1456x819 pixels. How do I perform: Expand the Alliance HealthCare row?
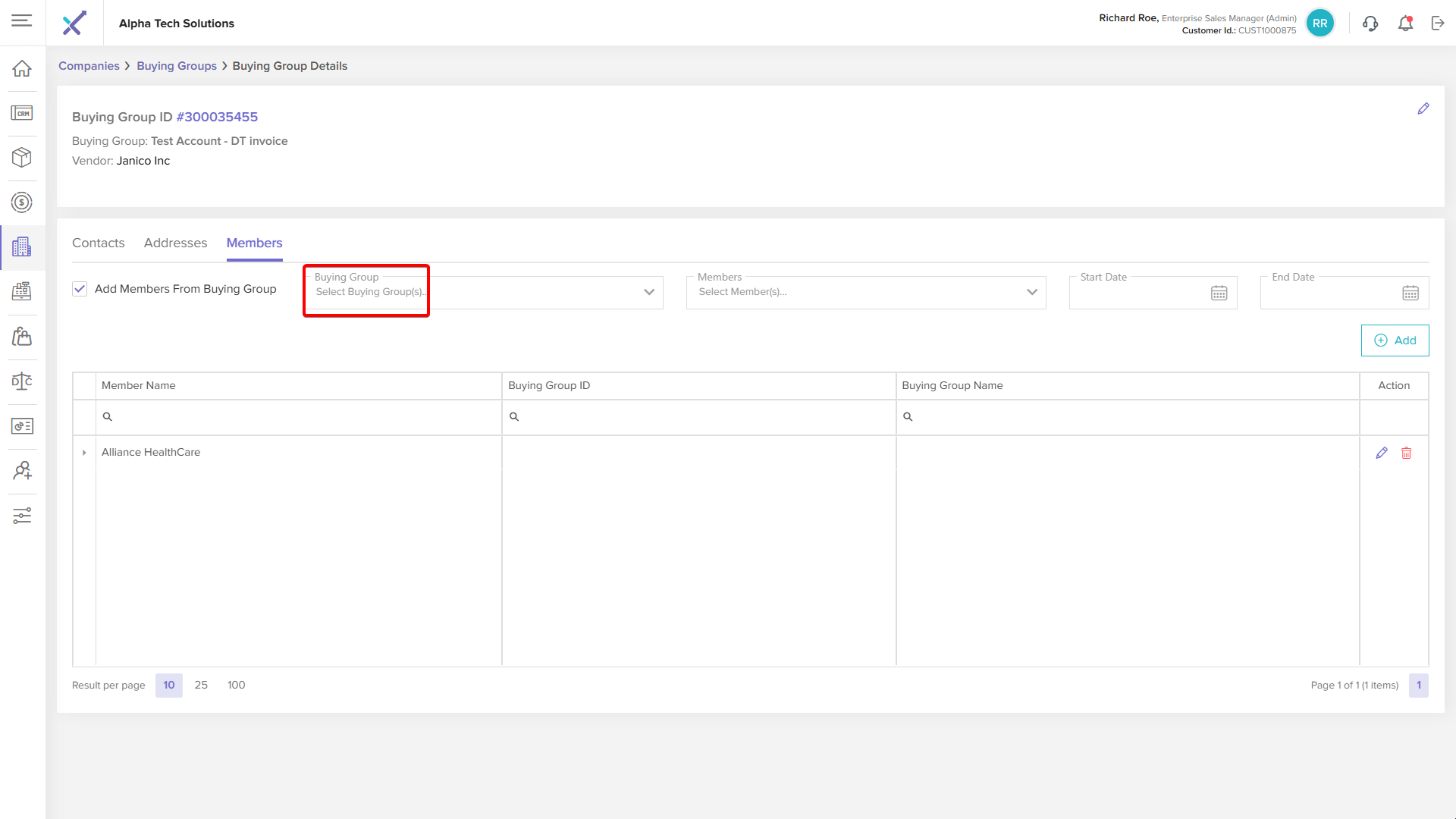pyautogui.click(x=84, y=453)
